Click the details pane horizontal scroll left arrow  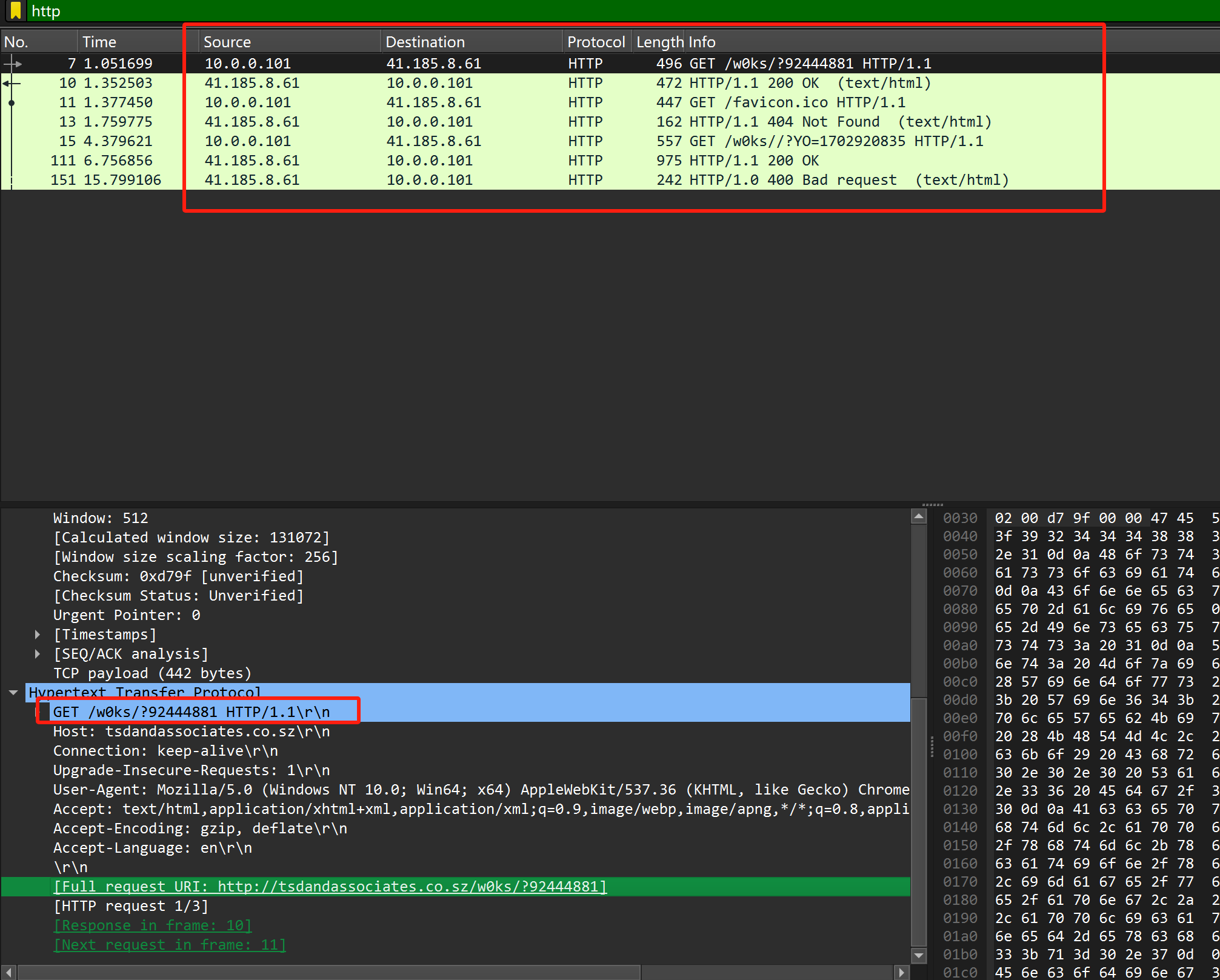click(8, 972)
